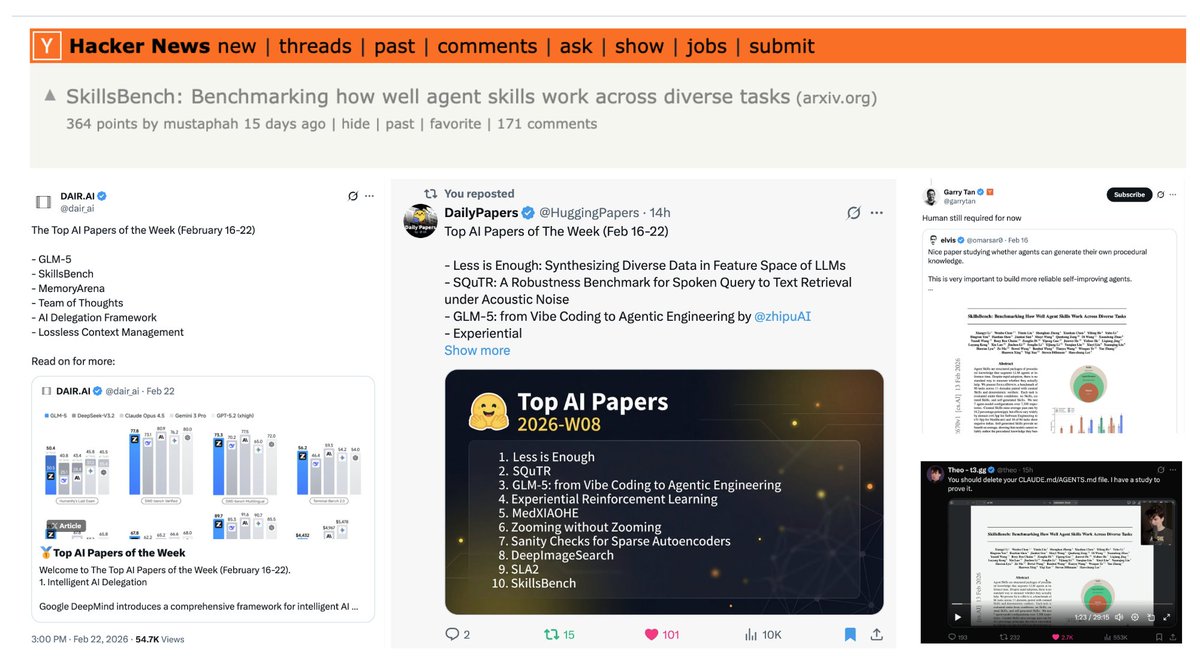Open @omarsar0 handle in quoted post
This screenshot has width=1200, height=668.
coord(986,240)
